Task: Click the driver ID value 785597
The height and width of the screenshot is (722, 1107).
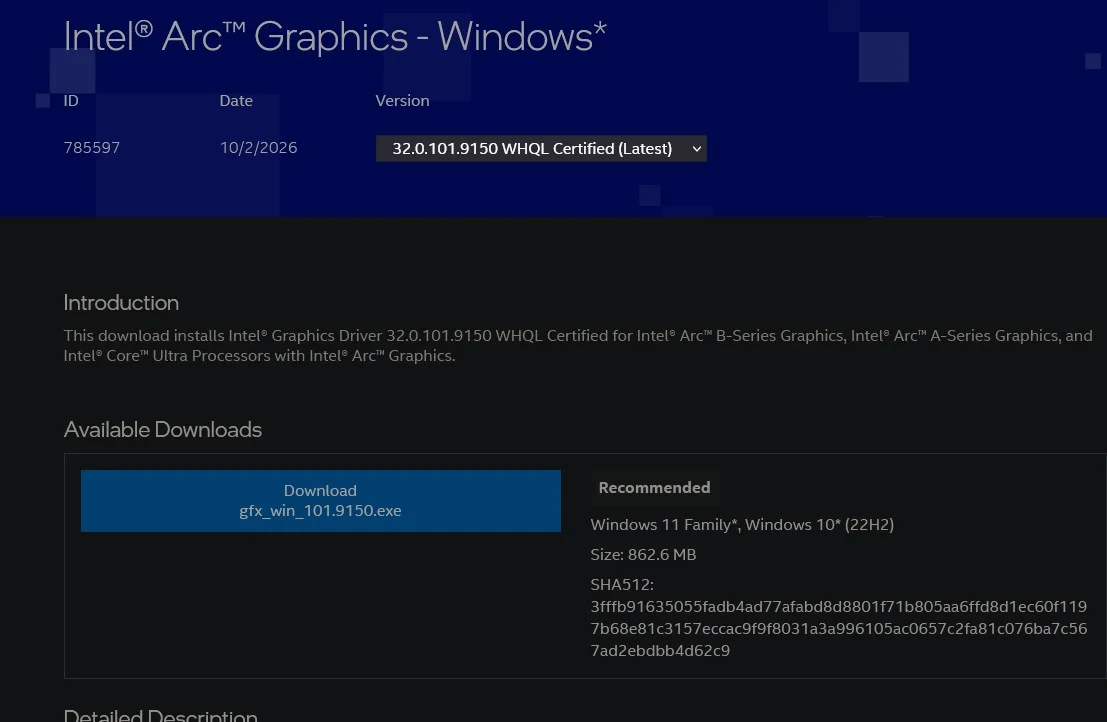Action: click(x=92, y=148)
